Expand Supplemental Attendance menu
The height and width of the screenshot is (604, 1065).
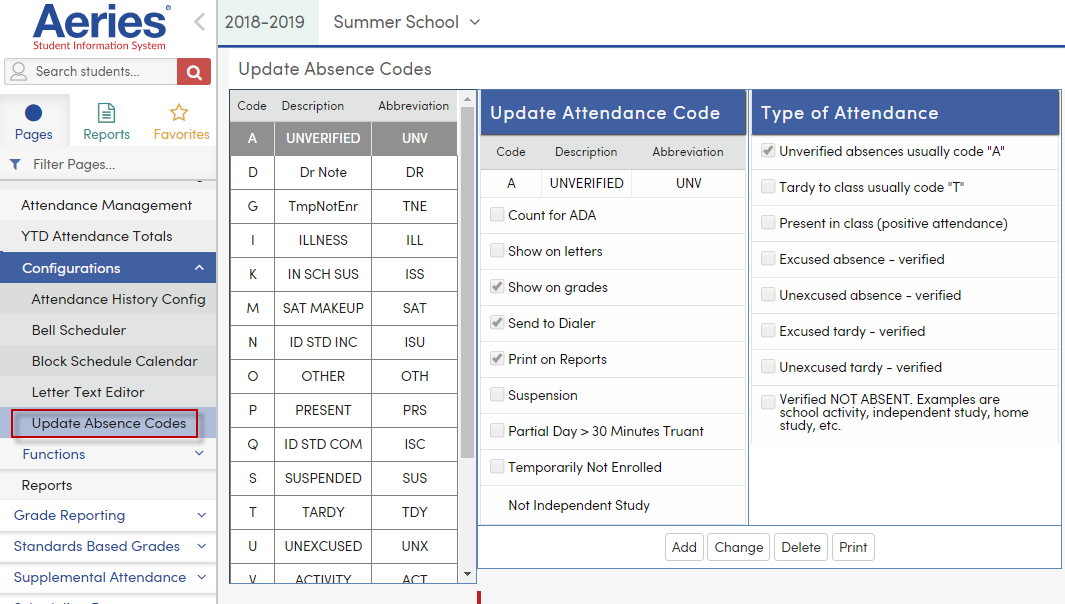[x=108, y=577]
